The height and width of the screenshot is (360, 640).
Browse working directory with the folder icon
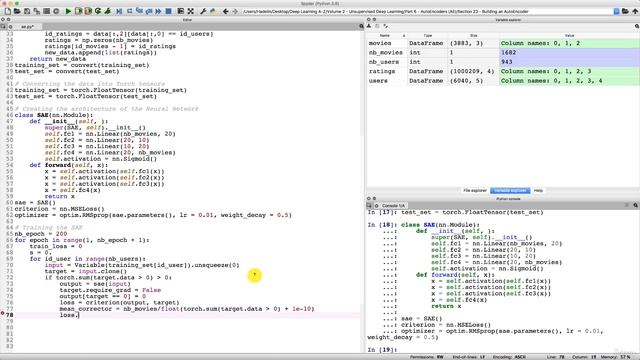[x=625, y=11]
